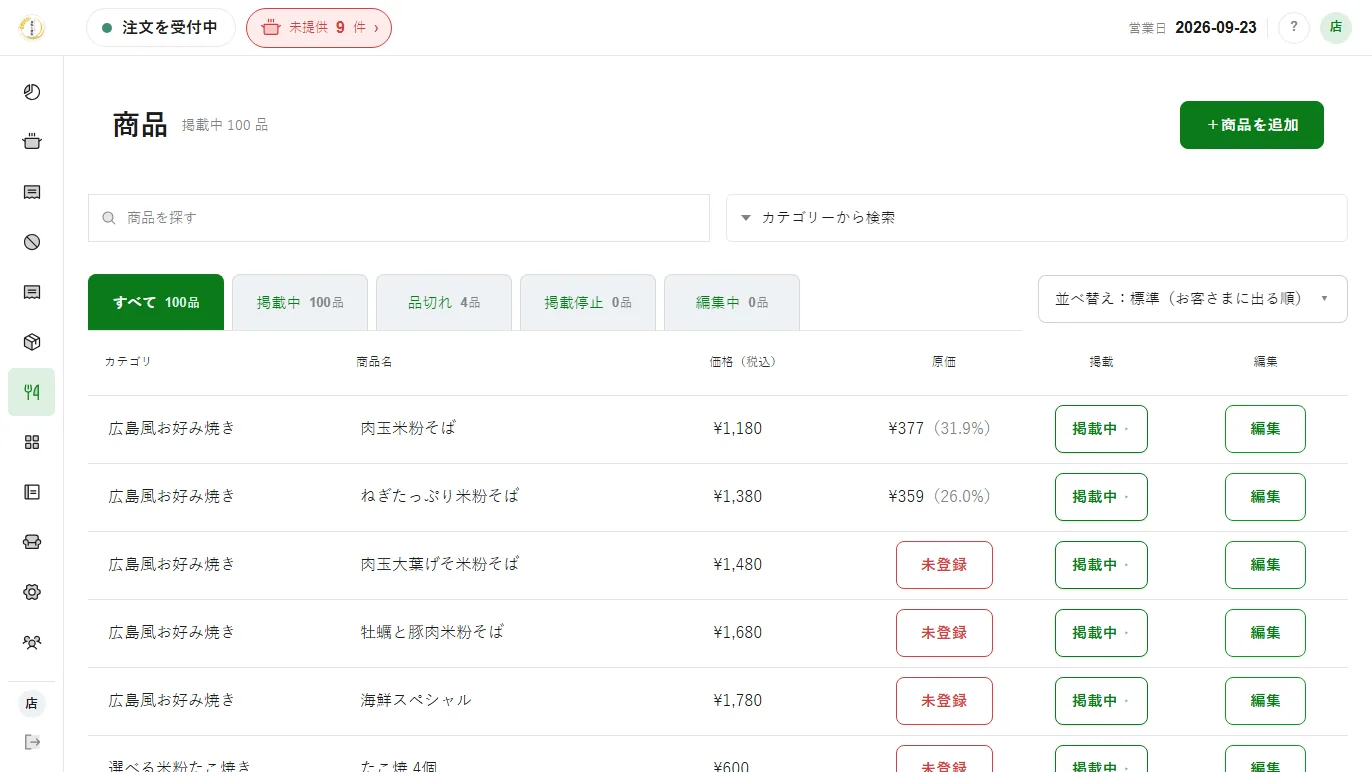Click 編集 button for ねぎたっぷり米粉そば
The height and width of the screenshot is (772, 1372).
point(1265,497)
